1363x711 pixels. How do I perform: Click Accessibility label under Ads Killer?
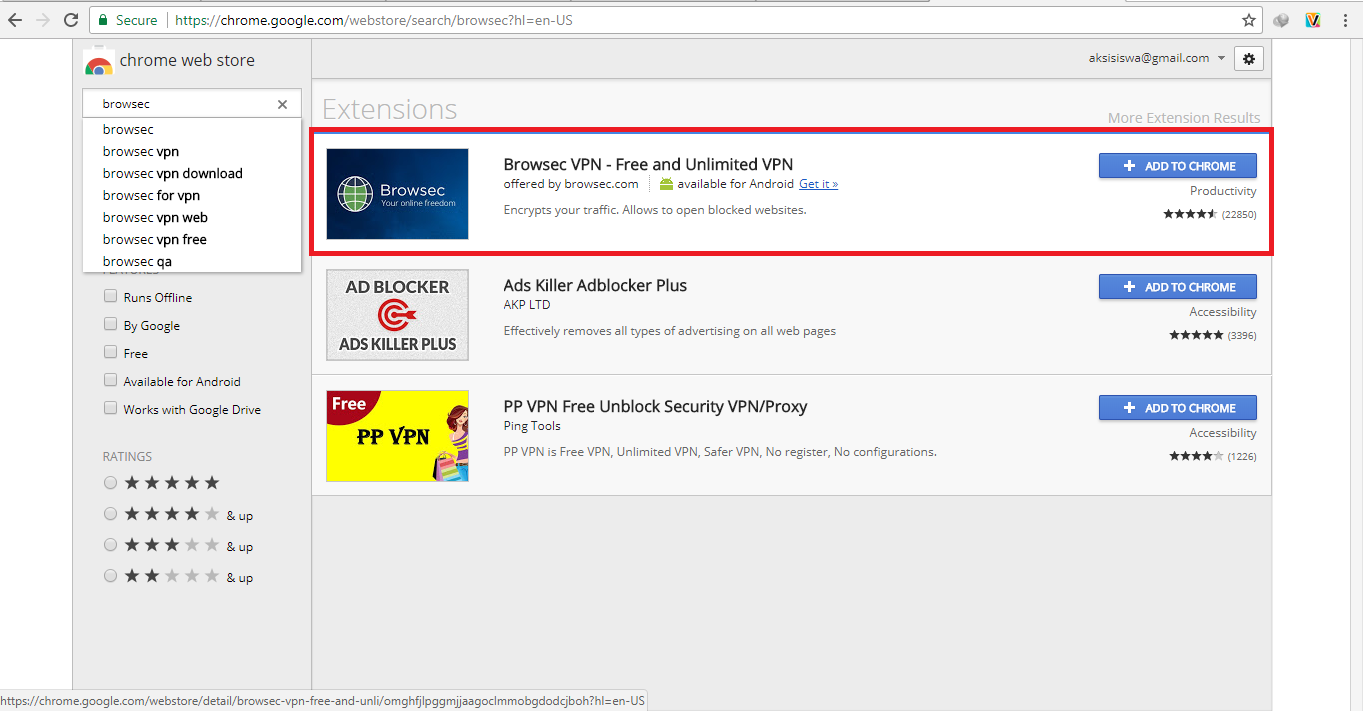[x=1223, y=312]
